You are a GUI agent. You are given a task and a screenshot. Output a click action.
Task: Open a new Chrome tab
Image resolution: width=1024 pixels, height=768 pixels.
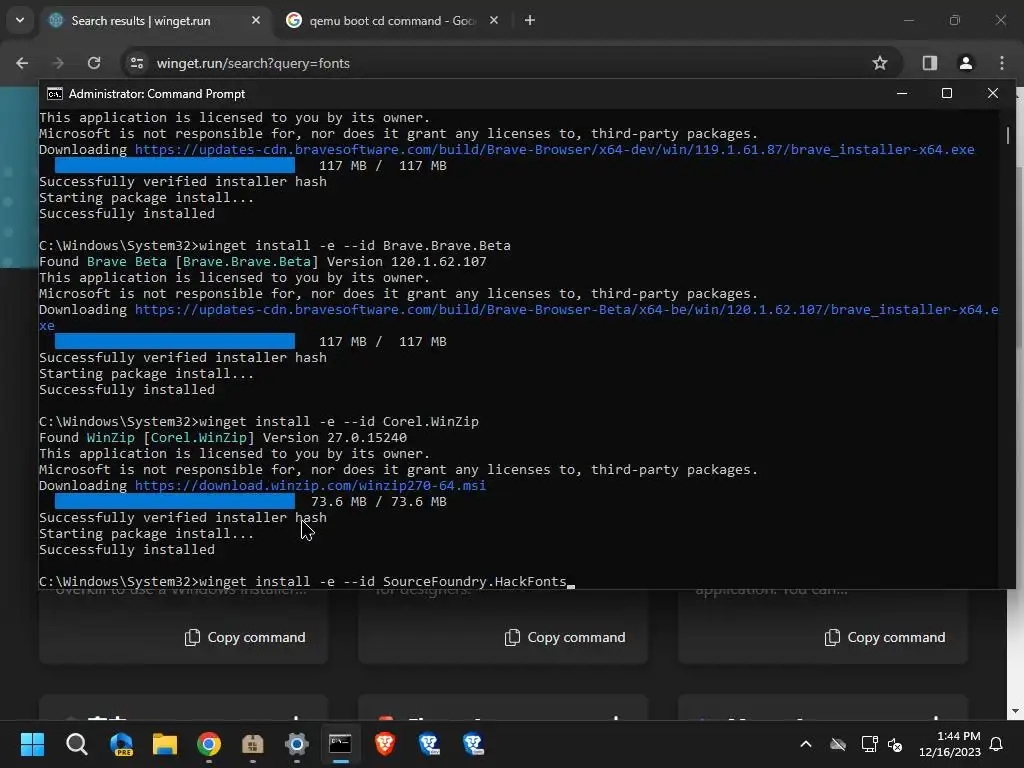(x=530, y=21)
